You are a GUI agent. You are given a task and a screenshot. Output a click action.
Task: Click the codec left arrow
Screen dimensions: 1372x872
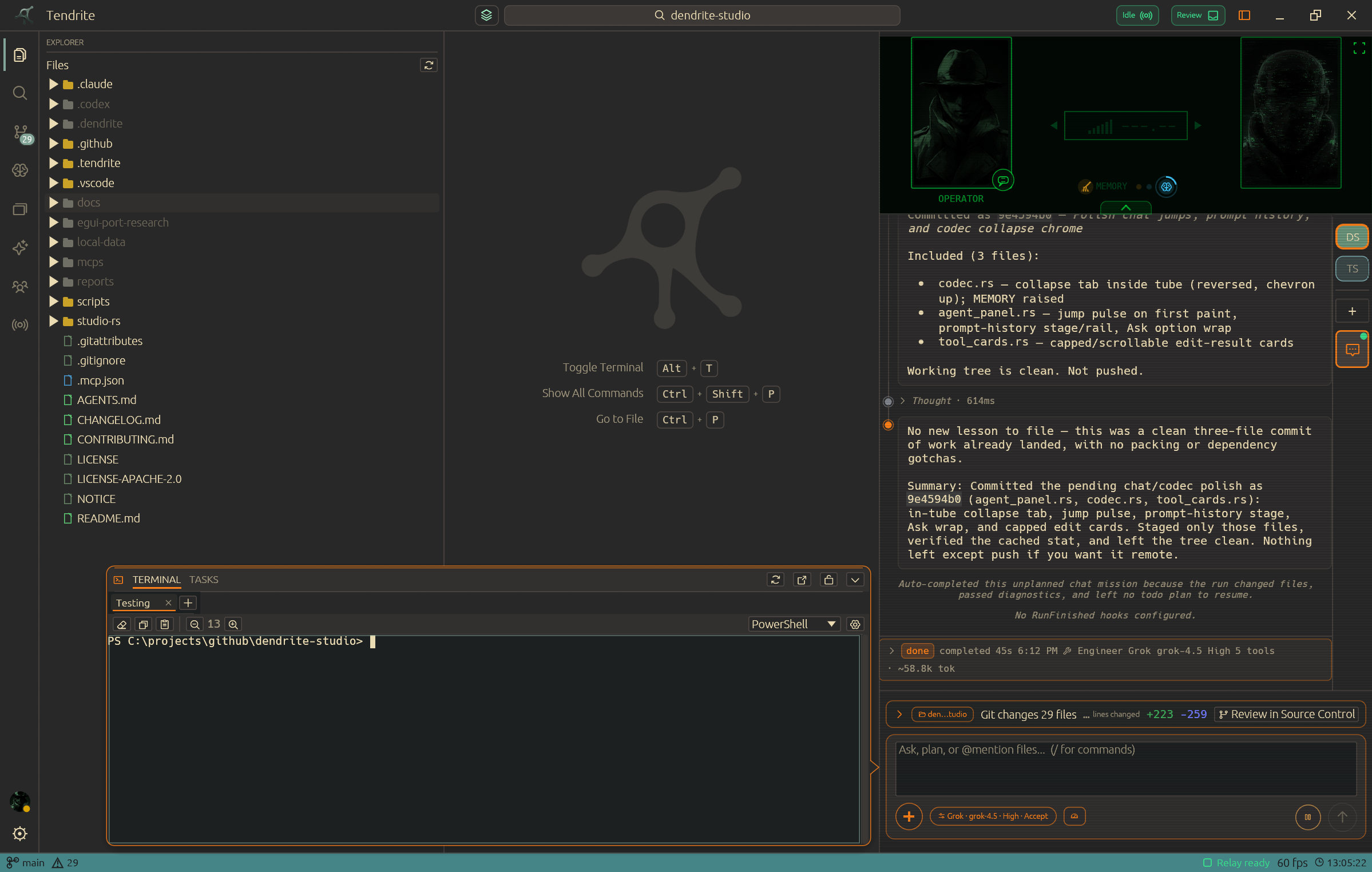click(x=1054, y=126)
